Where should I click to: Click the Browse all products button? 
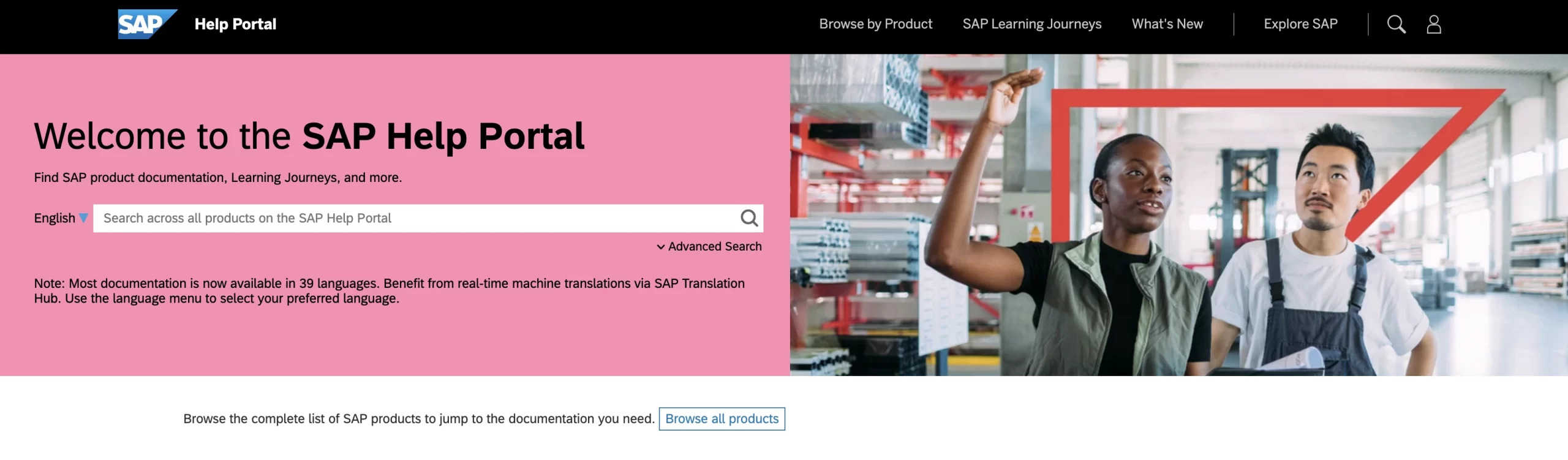(722, 419)
